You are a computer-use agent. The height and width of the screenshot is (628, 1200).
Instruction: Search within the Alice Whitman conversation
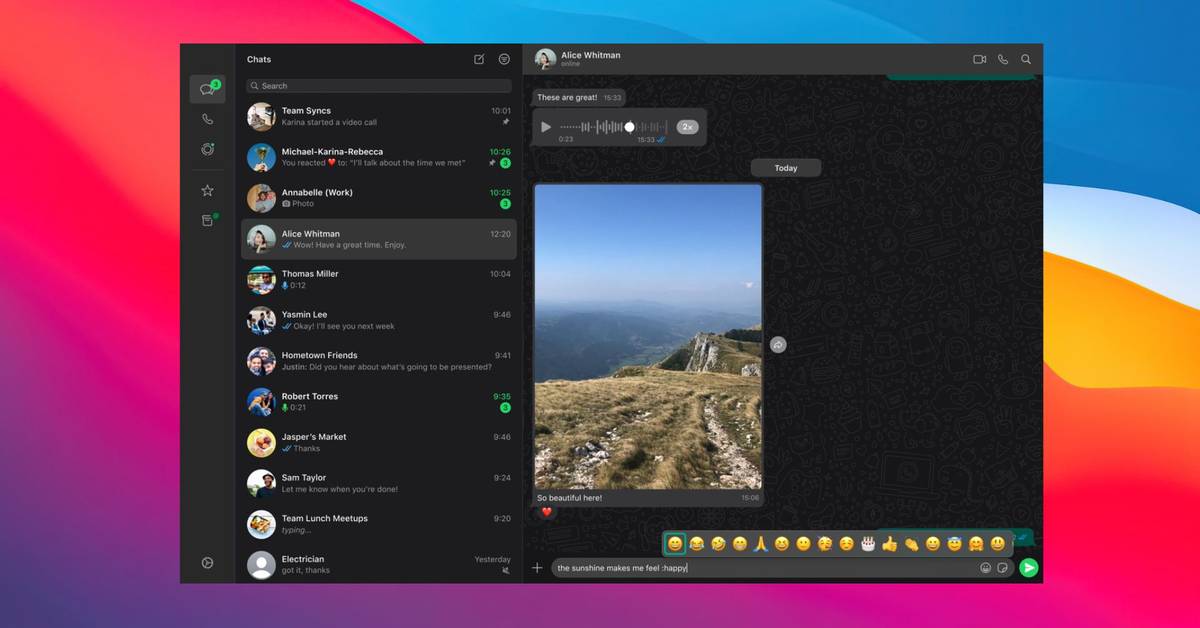tap(1026, 60)
